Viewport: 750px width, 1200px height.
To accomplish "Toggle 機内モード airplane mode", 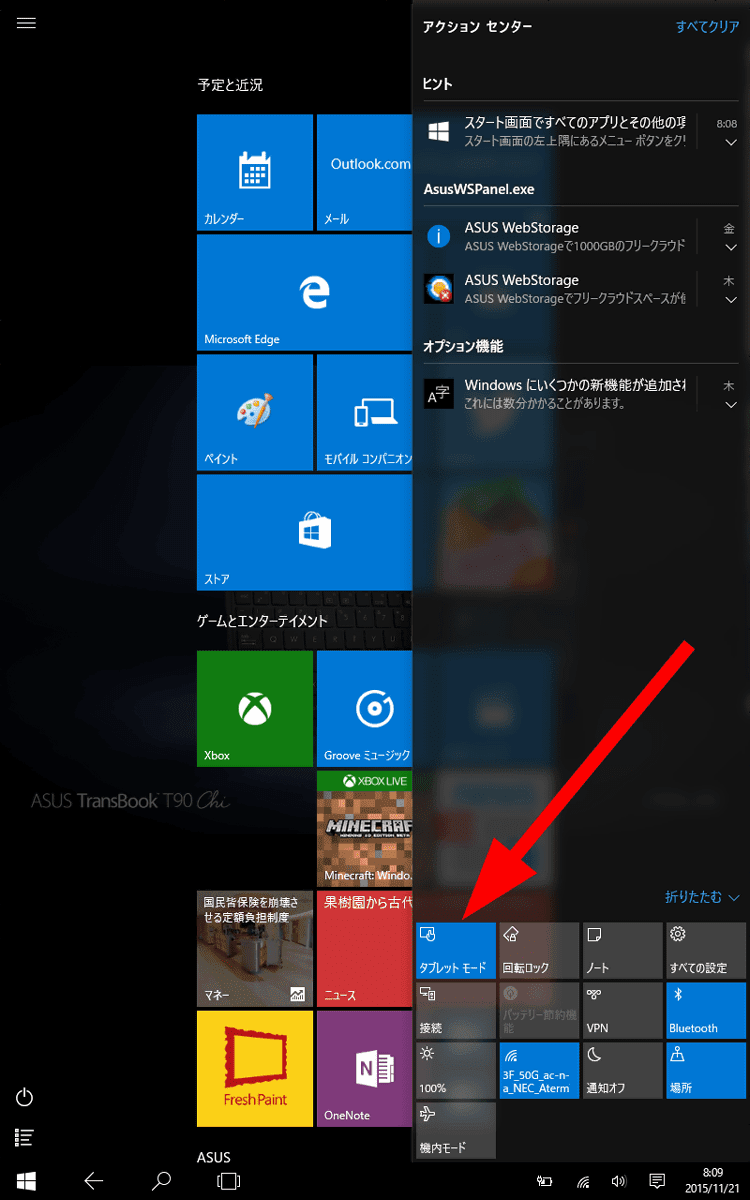I will pyautogui.click(x=456, y=1130).
